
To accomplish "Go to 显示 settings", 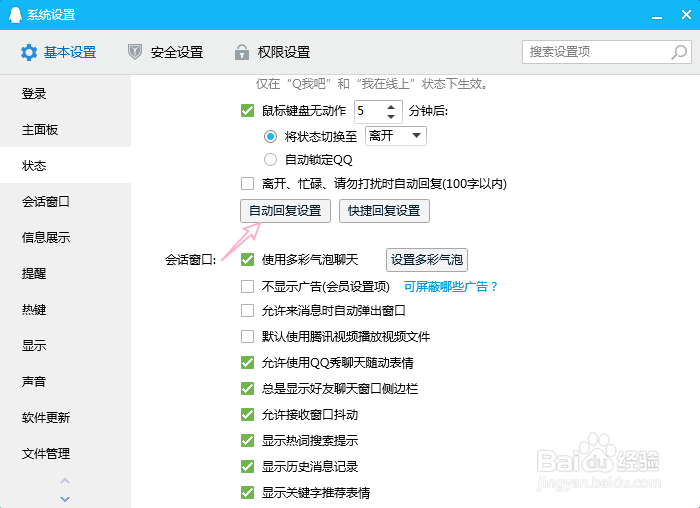I will 65,346.
